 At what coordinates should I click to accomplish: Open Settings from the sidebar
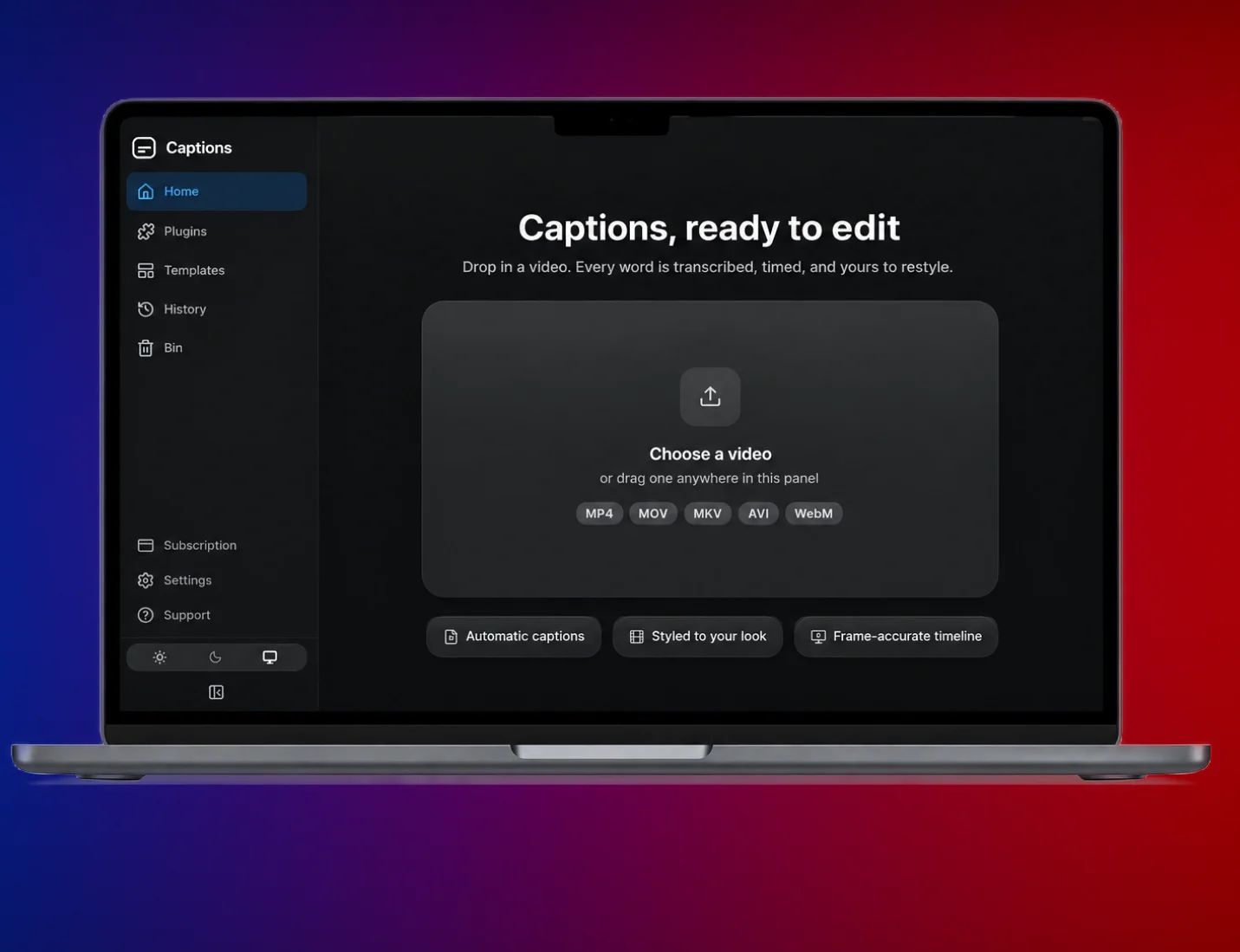[217, 580]
